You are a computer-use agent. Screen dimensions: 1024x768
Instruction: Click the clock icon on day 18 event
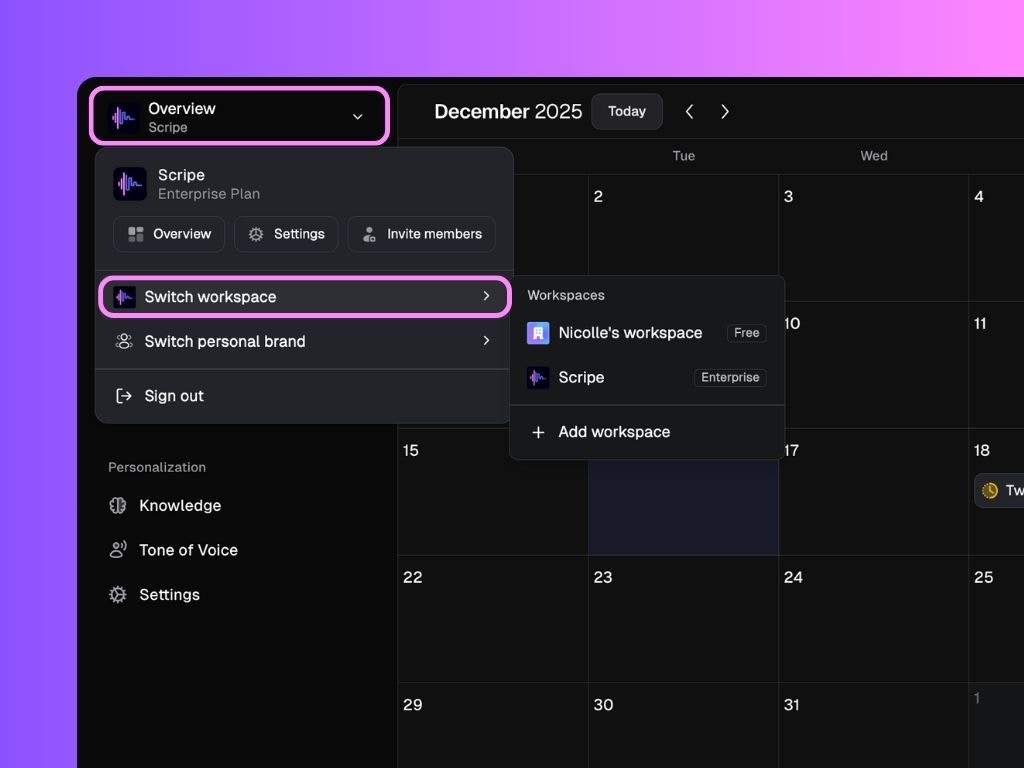(x=990, y=490)
